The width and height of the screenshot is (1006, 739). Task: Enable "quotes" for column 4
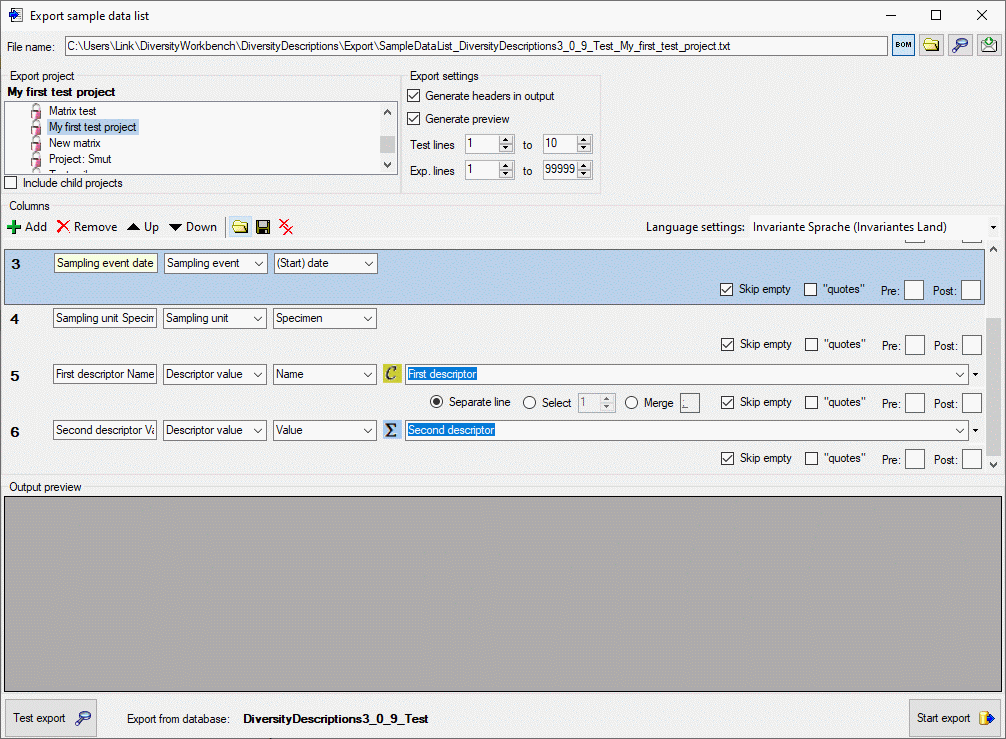(x=812, y=344)
